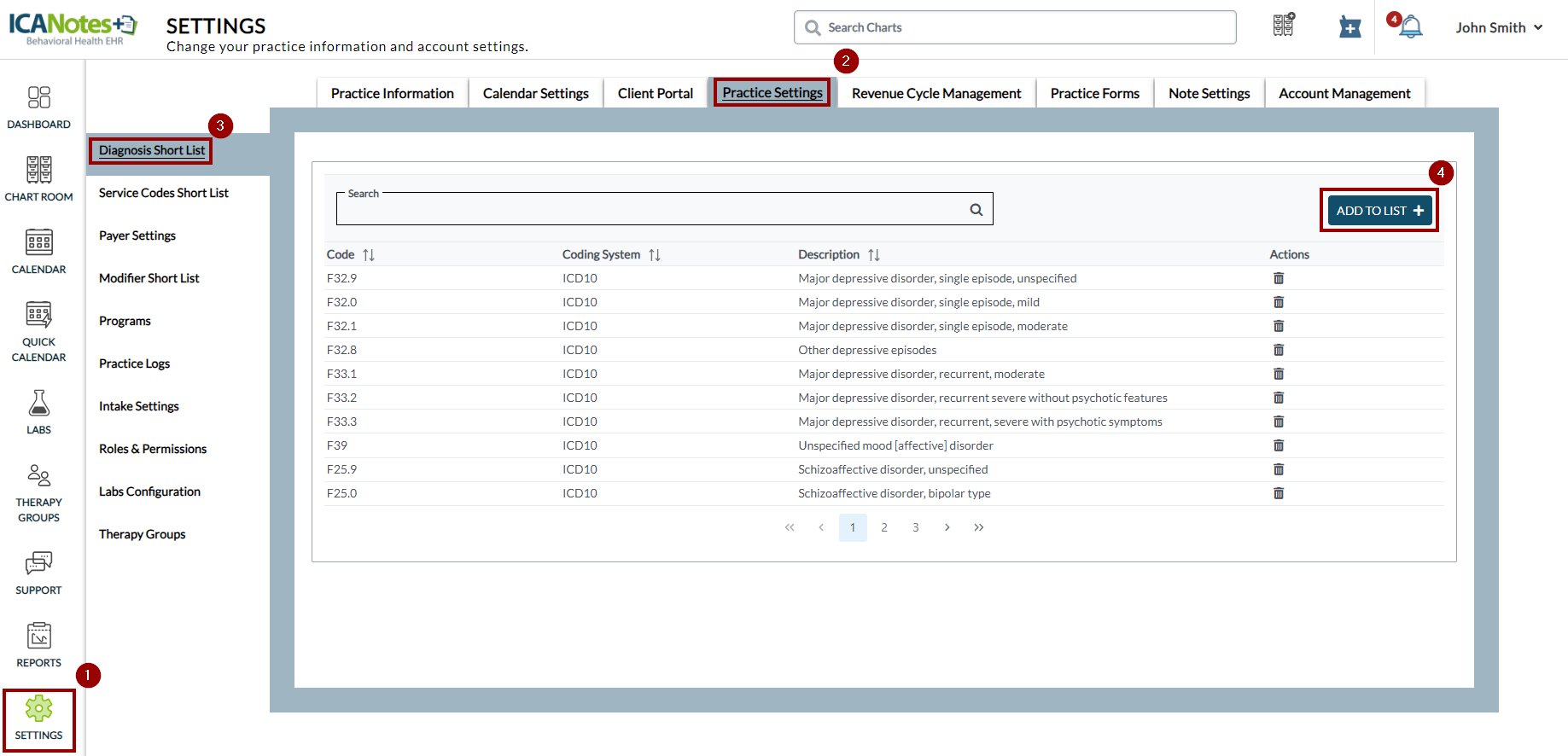Screen dimensions: 1568x756
Task: Open the Dashboard from the sidebar
Action: click(x=38, y=108)
